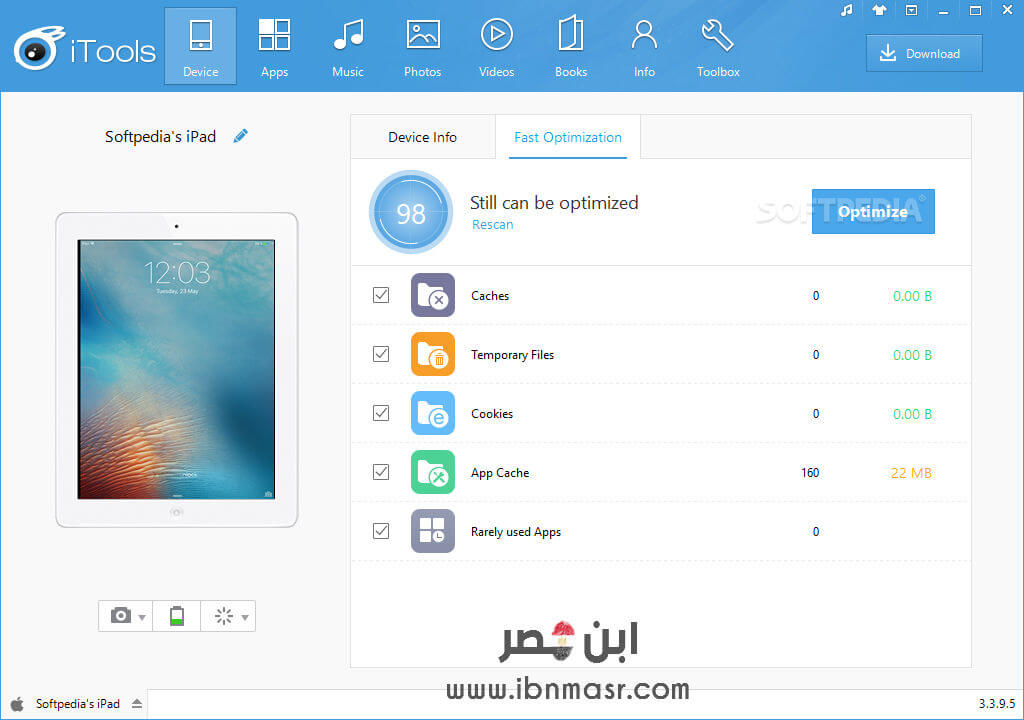Uncheck the App Cache checkbox

click(381, 472)
